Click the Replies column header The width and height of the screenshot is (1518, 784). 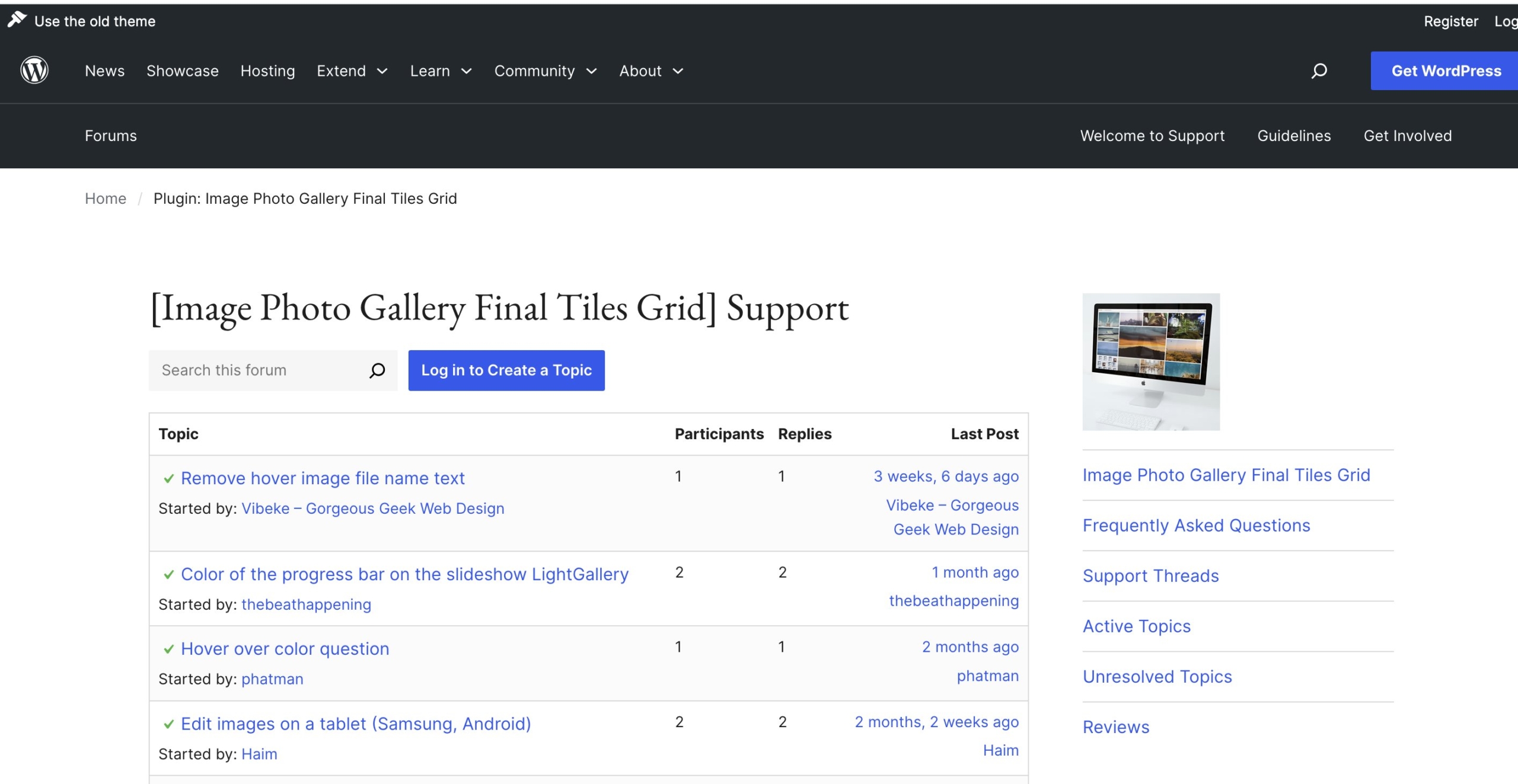(x=805, y=434)
